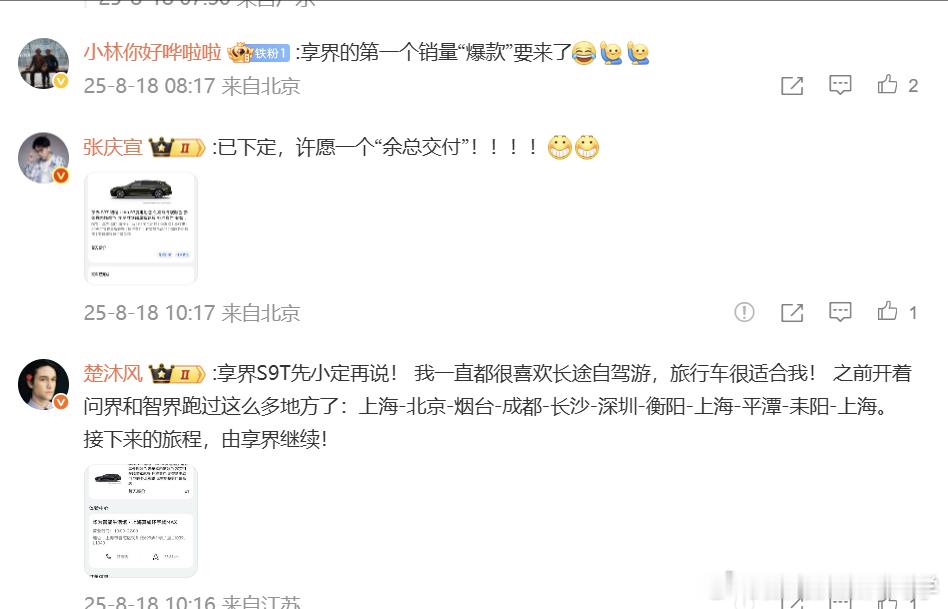Open comment icon on 张庆宣's post
Viewport: 948px width, 609px height.
point(840,312)
